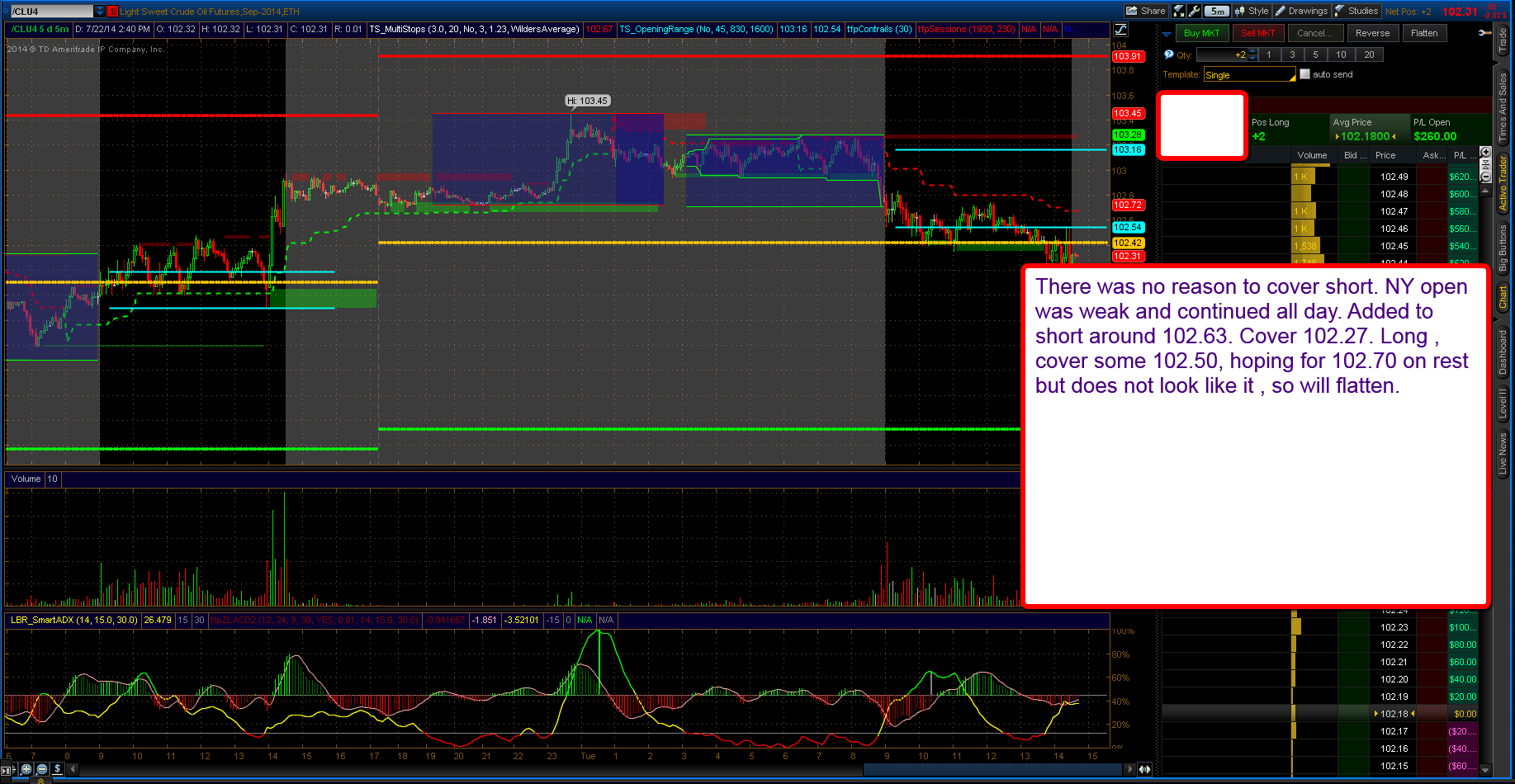The width and height of the screenshot is (1515, 784).
Task: Open chart settings wrench icon
Action: pos(1194,11)
